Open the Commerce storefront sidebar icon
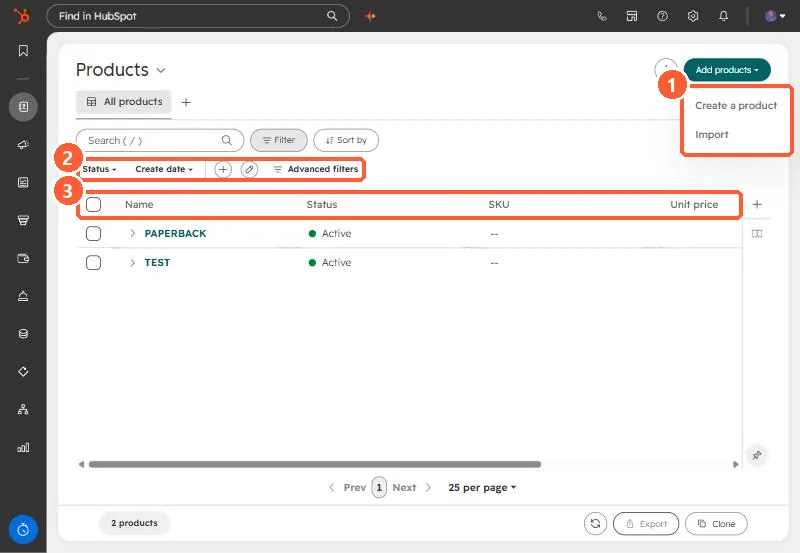 (x=23, y=220)
